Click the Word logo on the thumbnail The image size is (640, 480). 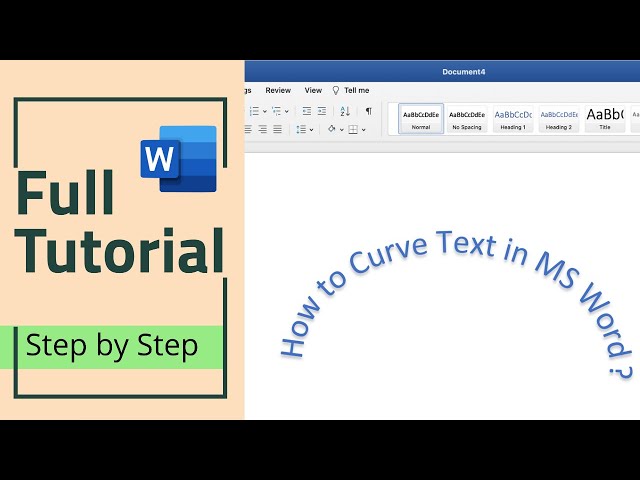pos(178,159)
